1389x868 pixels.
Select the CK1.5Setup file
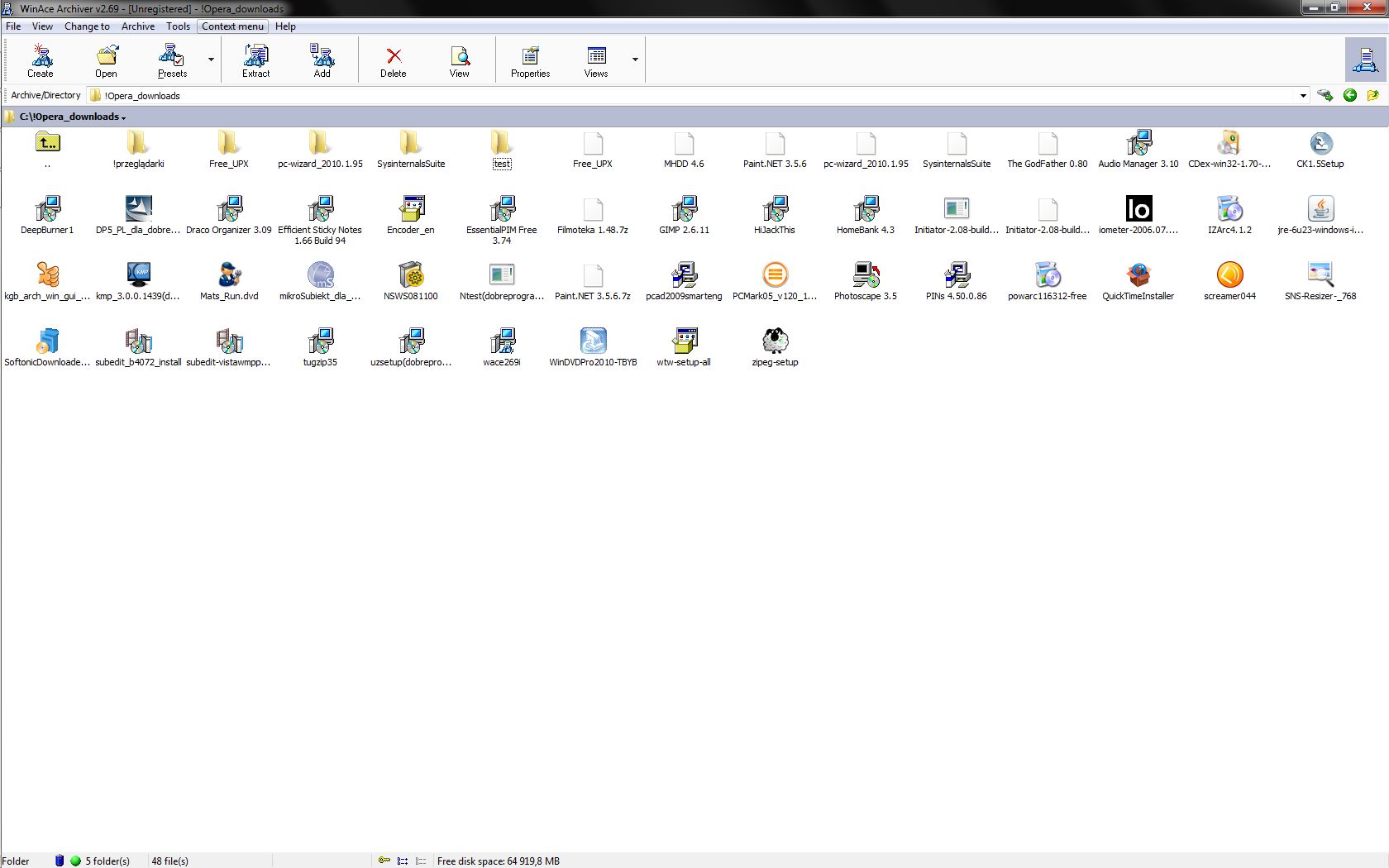point(1320,149)
